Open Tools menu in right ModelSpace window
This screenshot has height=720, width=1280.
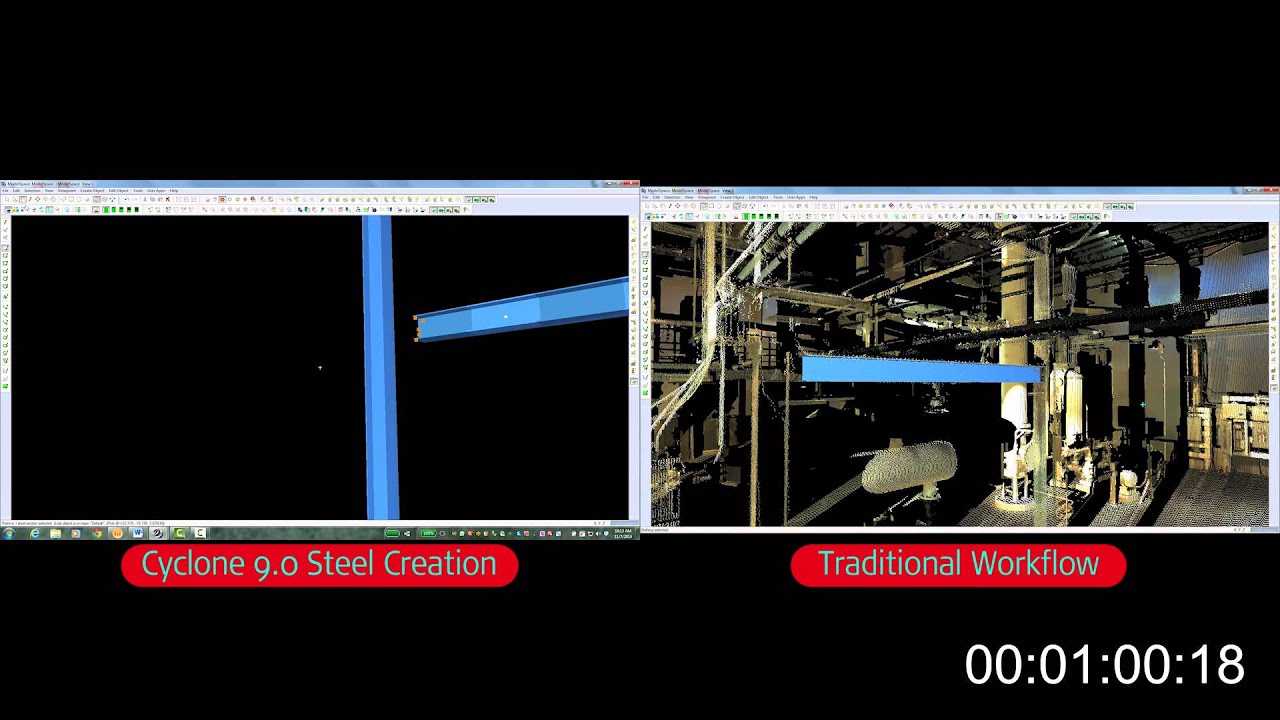click(x=778, y=197)
